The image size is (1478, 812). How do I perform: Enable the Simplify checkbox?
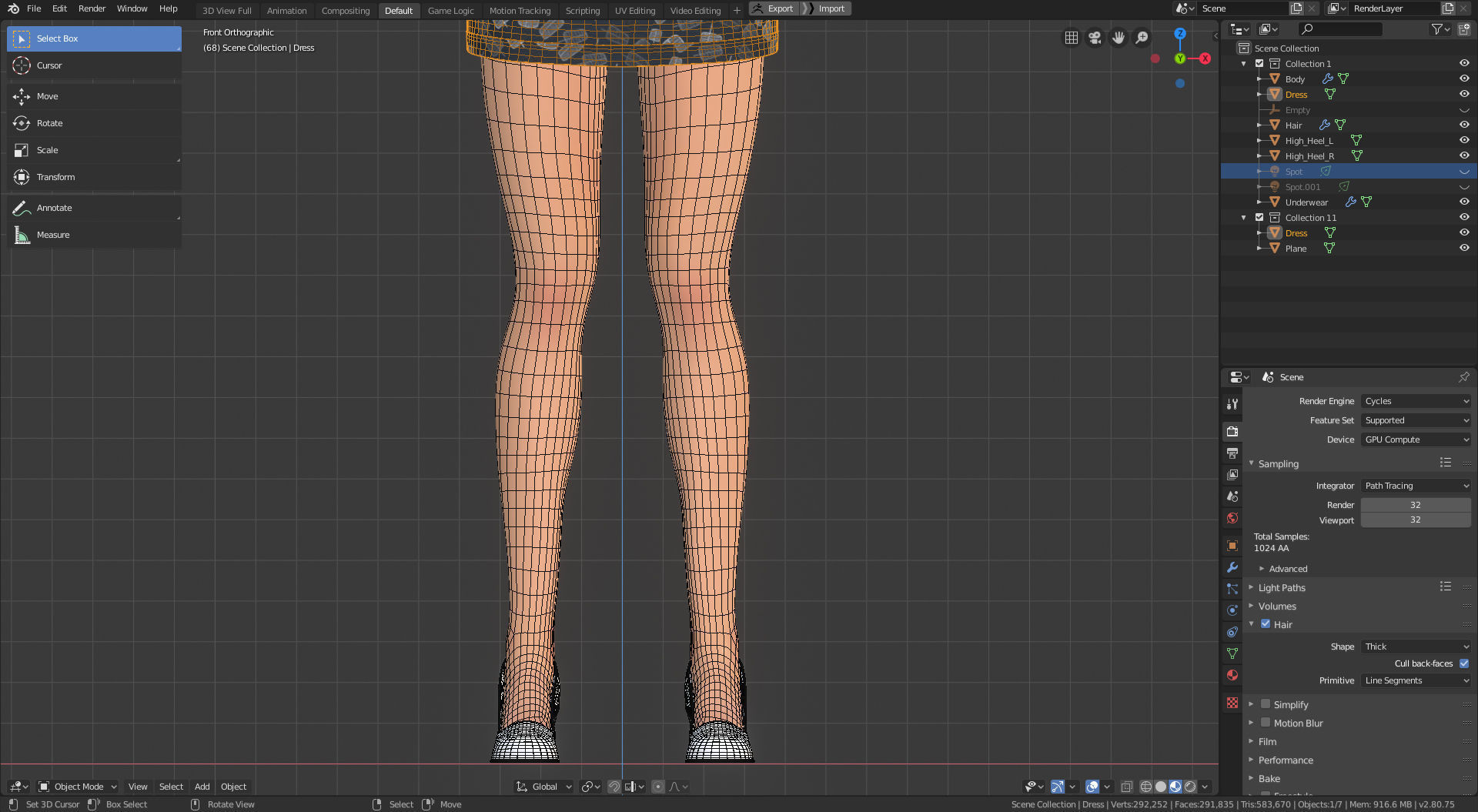click(x=1266, y=704)
